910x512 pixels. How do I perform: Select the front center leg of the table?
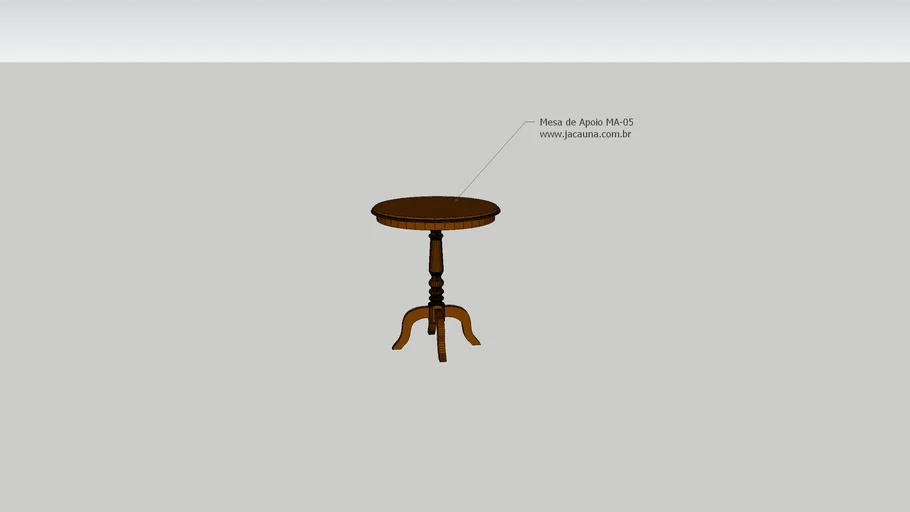click(x=440, y=340)
